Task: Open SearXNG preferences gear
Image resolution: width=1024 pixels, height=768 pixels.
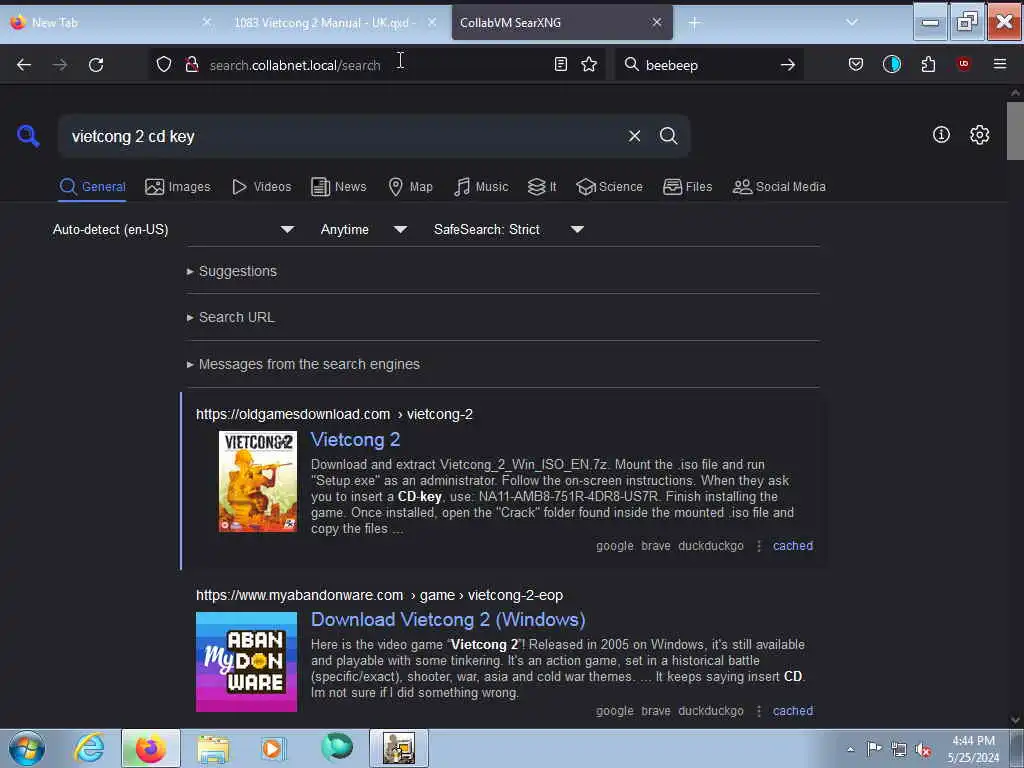Action: (979, 135)
